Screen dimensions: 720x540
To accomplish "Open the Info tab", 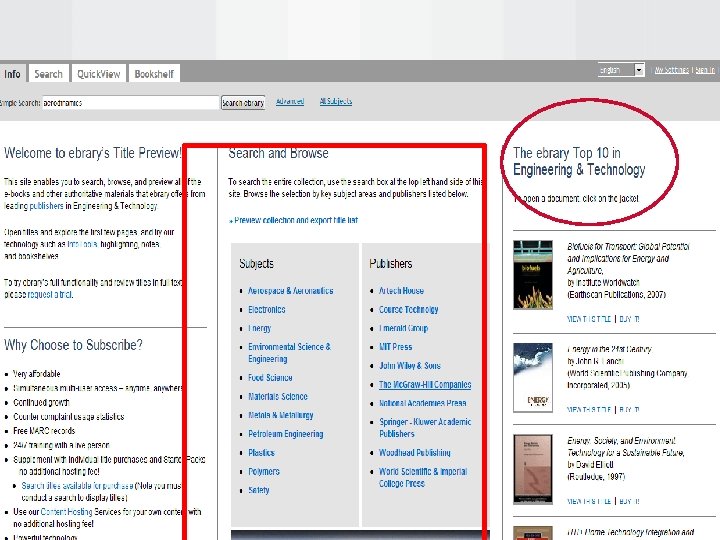I will click(x=12, y=74).
